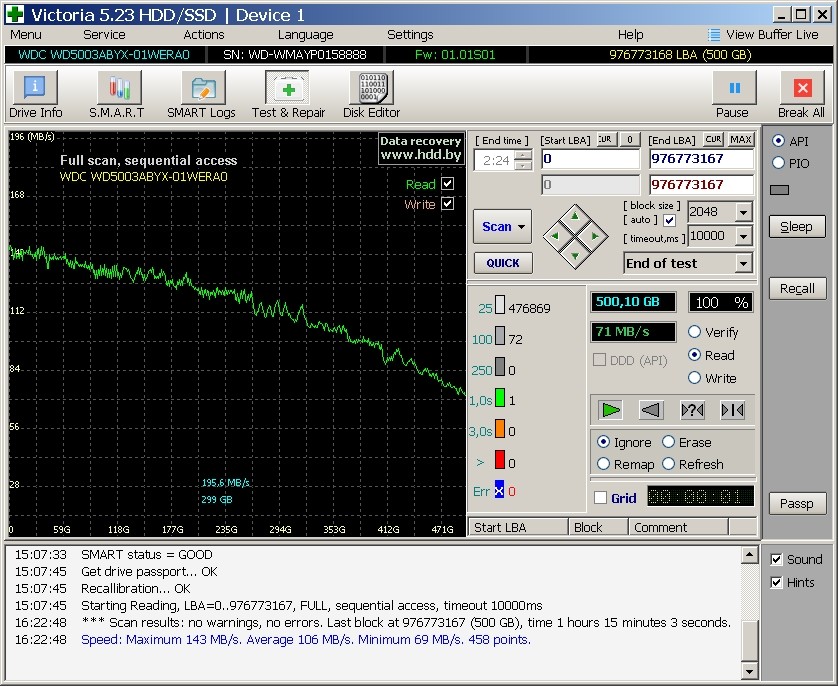Choose the Erase error action
The width and height of the screenshot is (838, 686).
[x=669, y=442]
